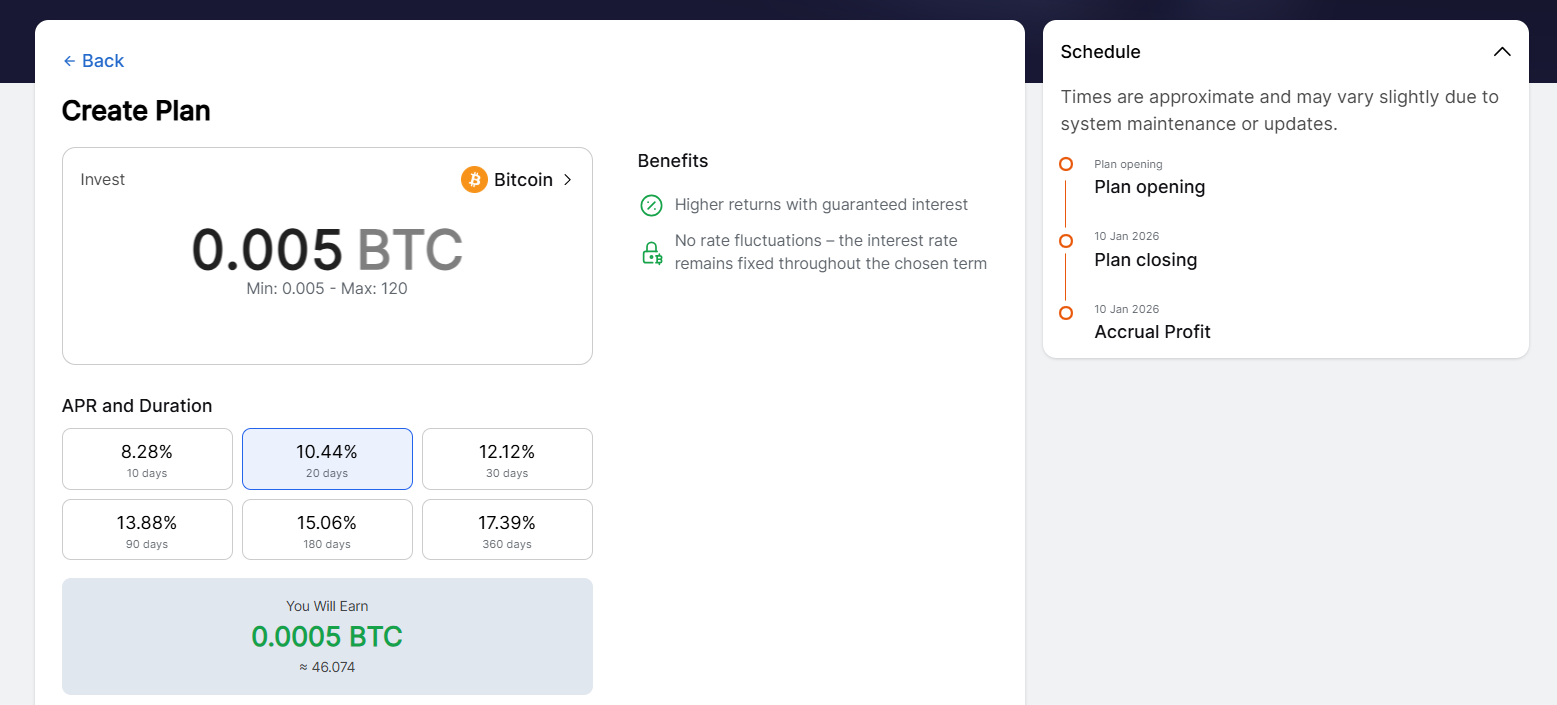Go back using the Back arrow link
The width and height of the screenshot is (1557, 705).
[93, 61]
